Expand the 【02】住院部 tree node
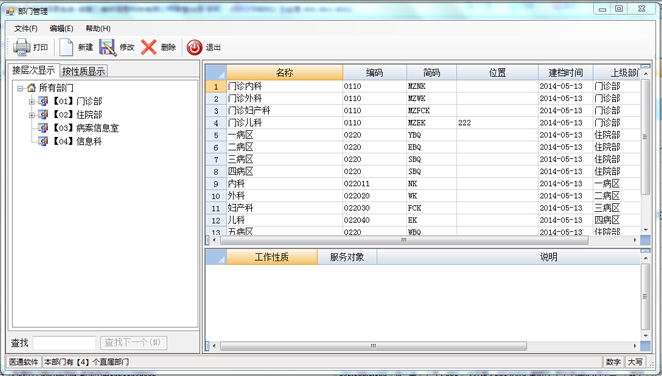The width and height of the screenshot is (662, 376). [x=32, y=115]
